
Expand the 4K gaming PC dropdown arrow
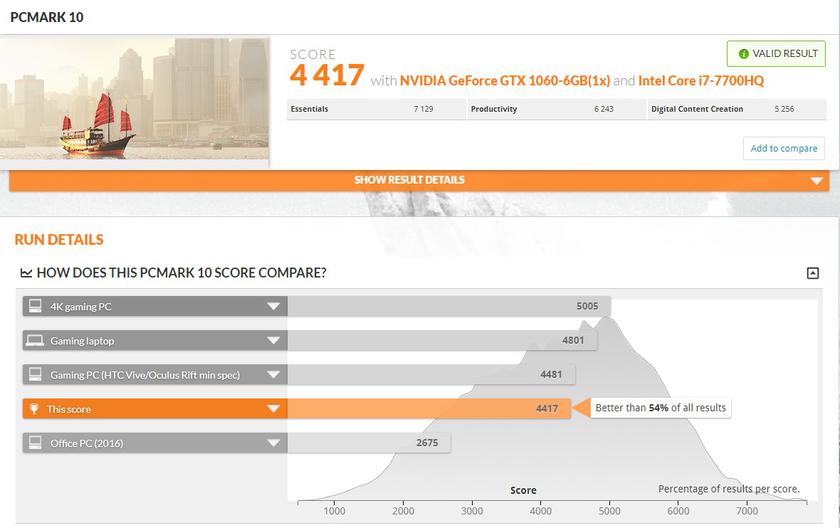(x=273, y=307)
